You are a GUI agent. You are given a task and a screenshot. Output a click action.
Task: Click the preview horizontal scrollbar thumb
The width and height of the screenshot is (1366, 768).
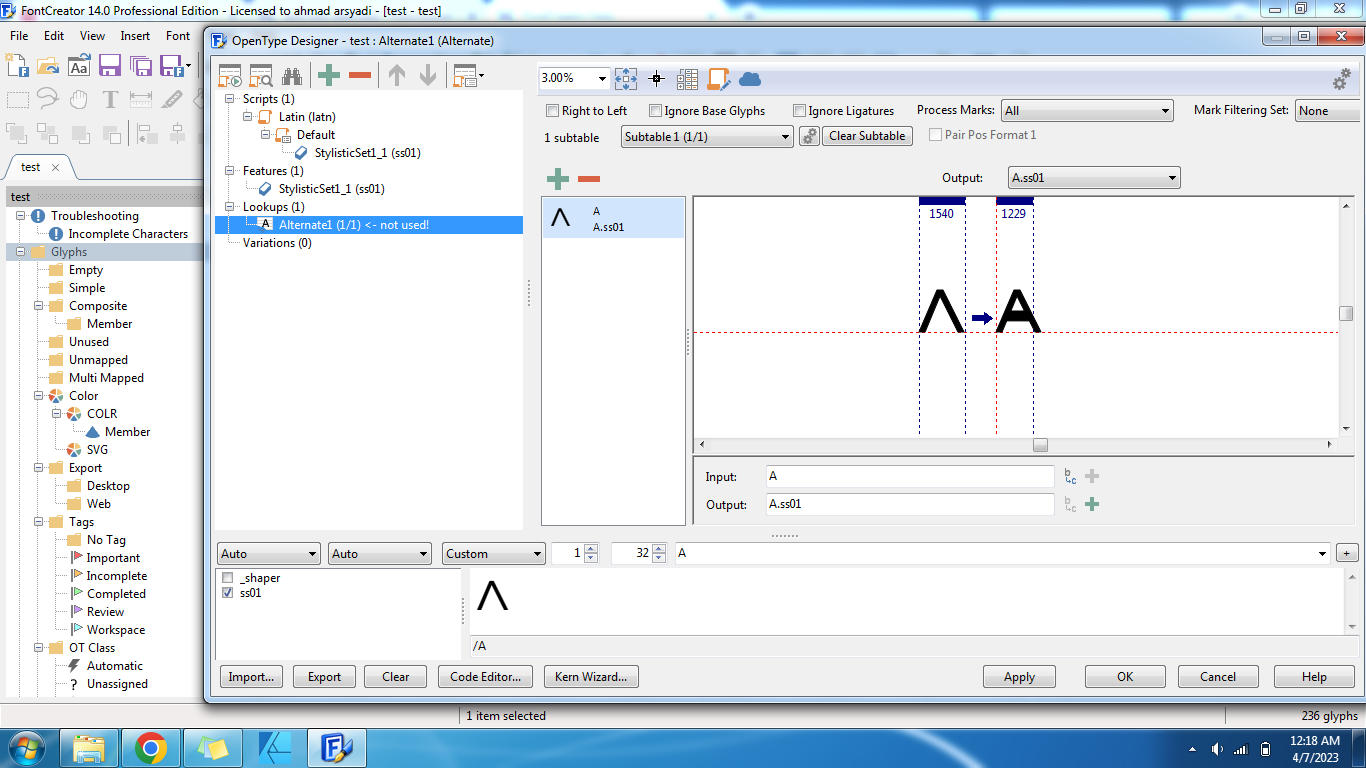[x=1040, y=445]
